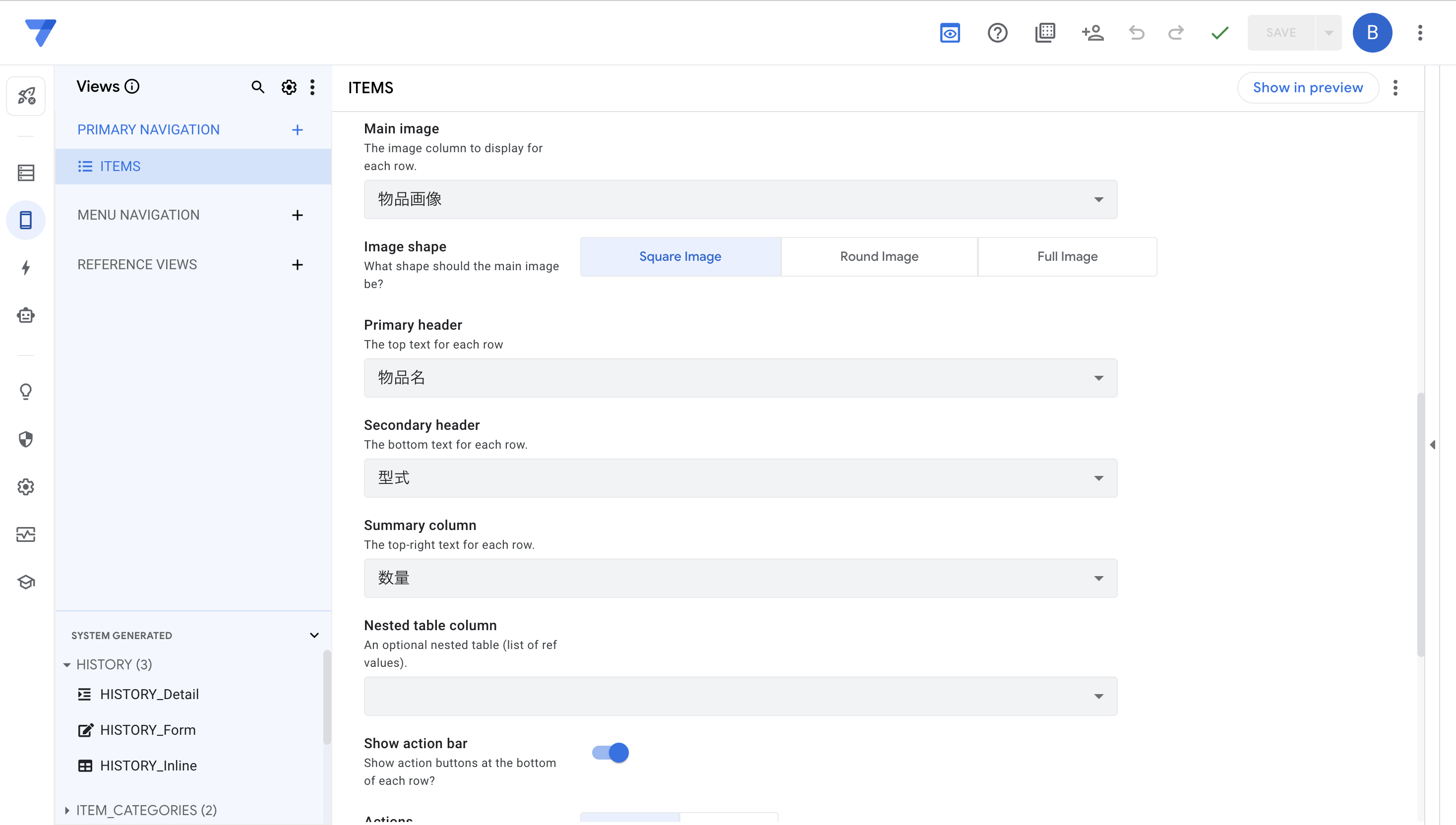Open the Summary column dropdown
1456x825 pixels.
(x=740, y=578)
